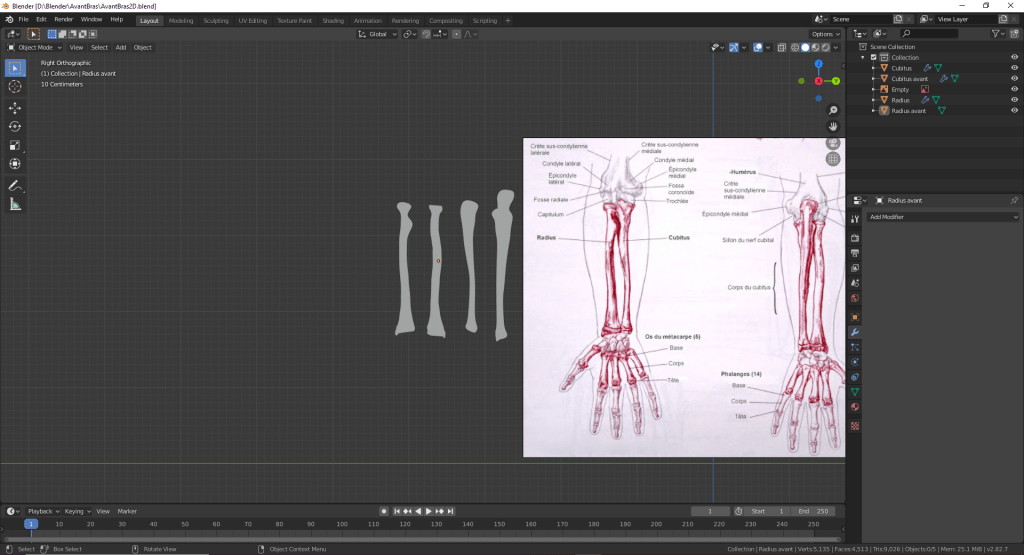
Task: Switch to the Sculpting workspace tab
Action: (x=215, y=20)
